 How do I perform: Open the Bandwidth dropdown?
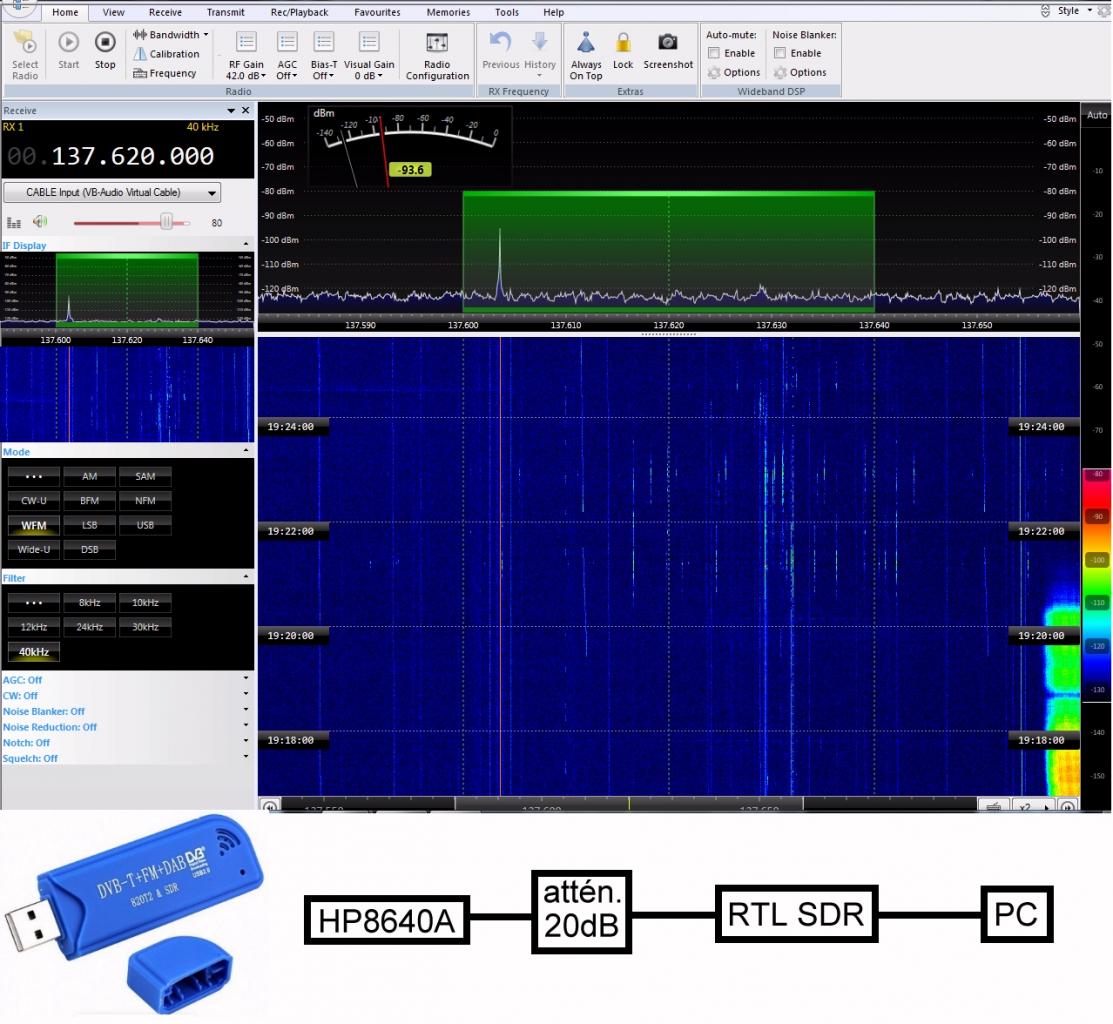point(170,35)
